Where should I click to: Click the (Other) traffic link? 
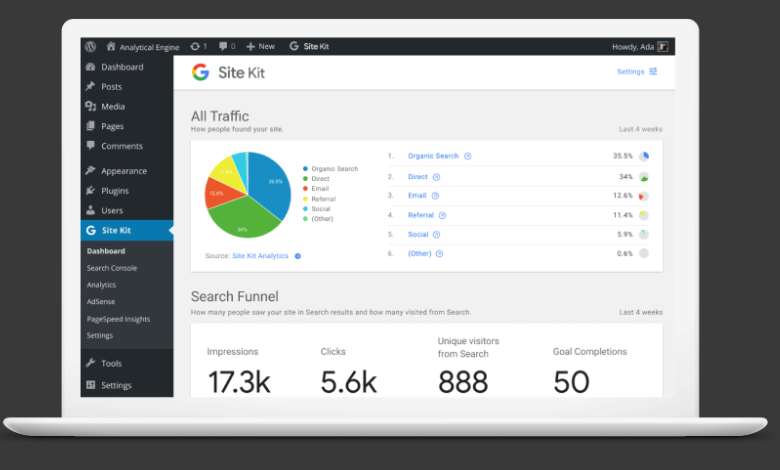tap(419, 254)
